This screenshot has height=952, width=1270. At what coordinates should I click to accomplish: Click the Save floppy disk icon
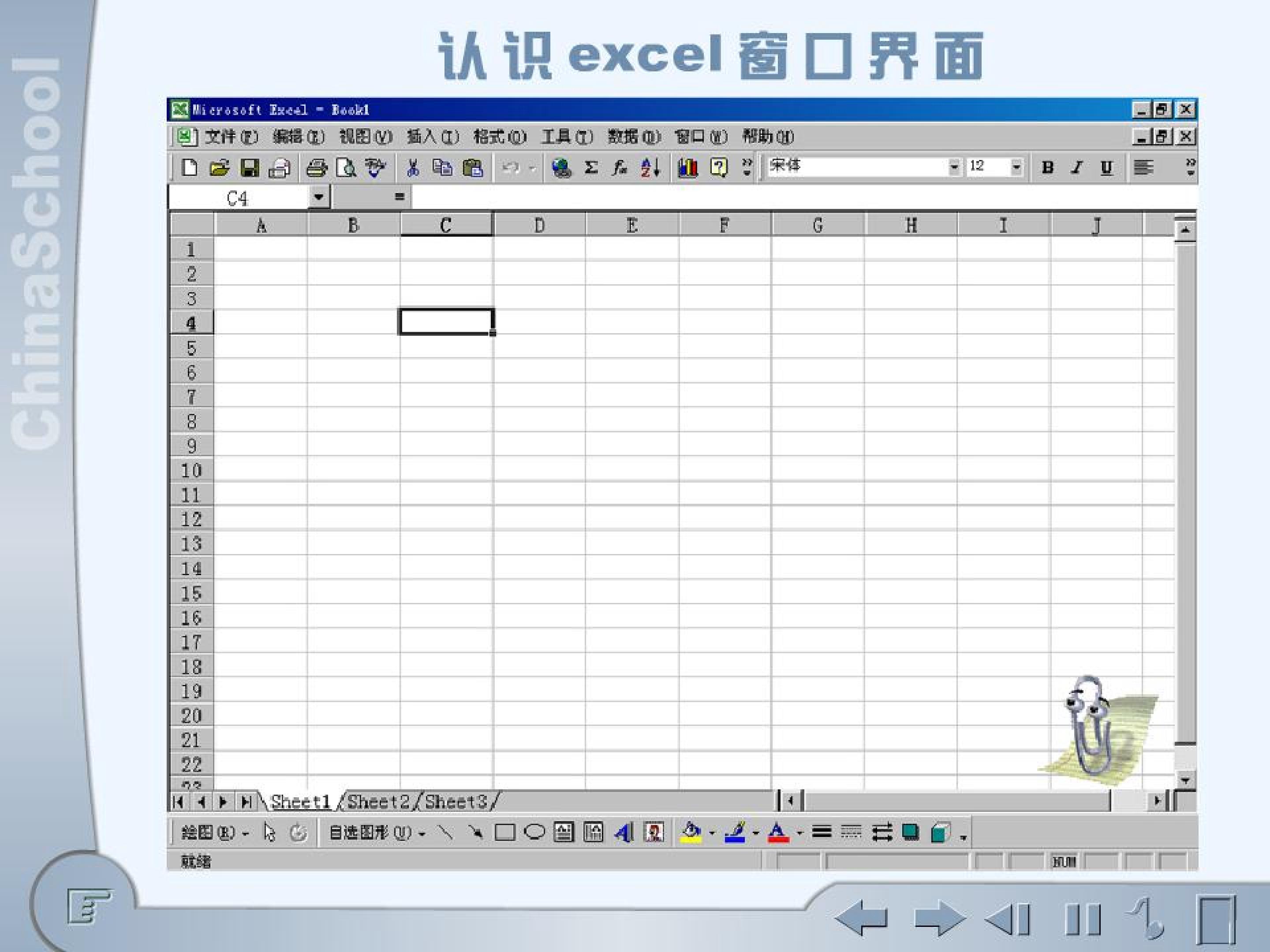coord(249,168)
